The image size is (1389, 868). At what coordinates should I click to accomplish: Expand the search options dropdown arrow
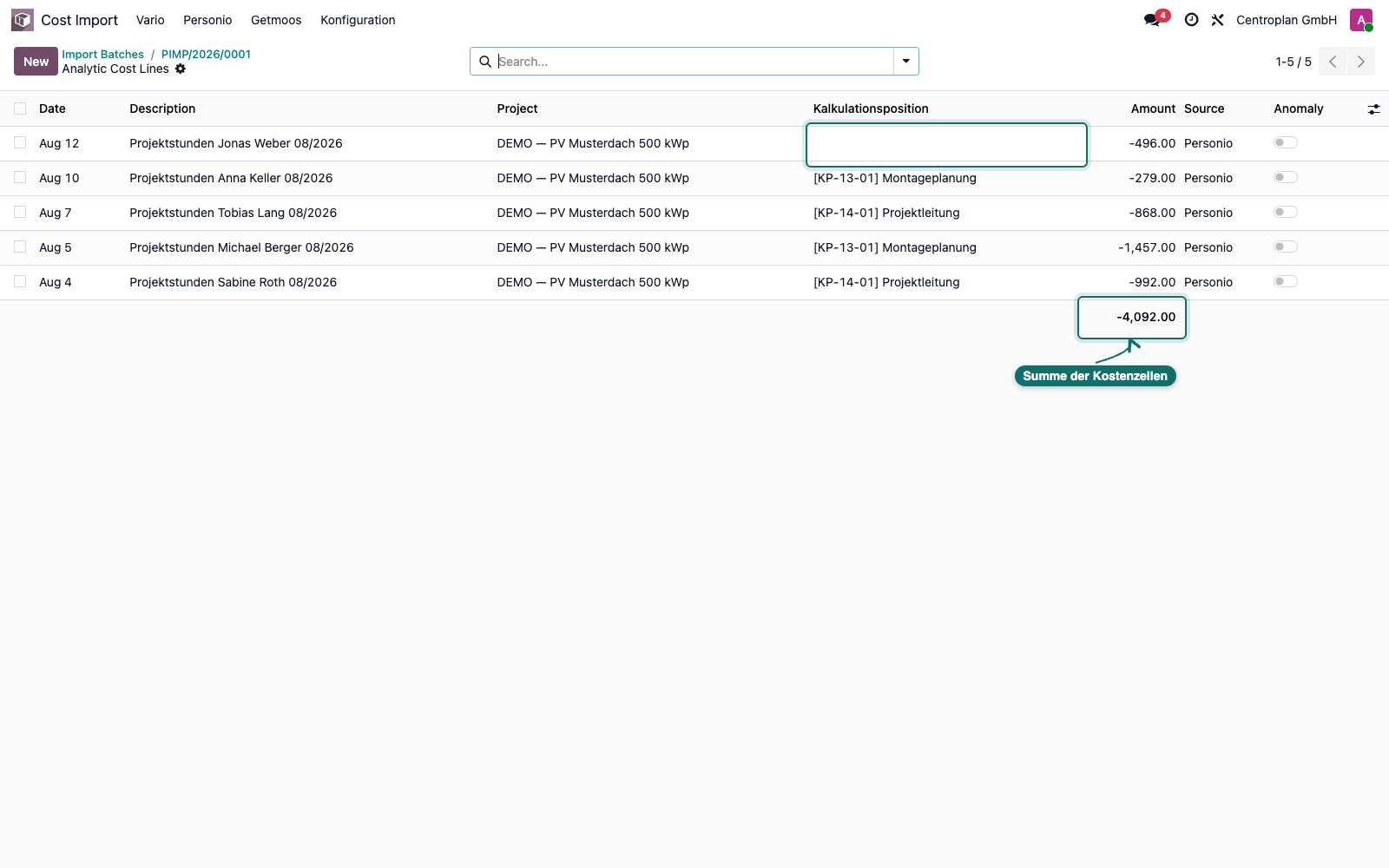tap(905, 62)
